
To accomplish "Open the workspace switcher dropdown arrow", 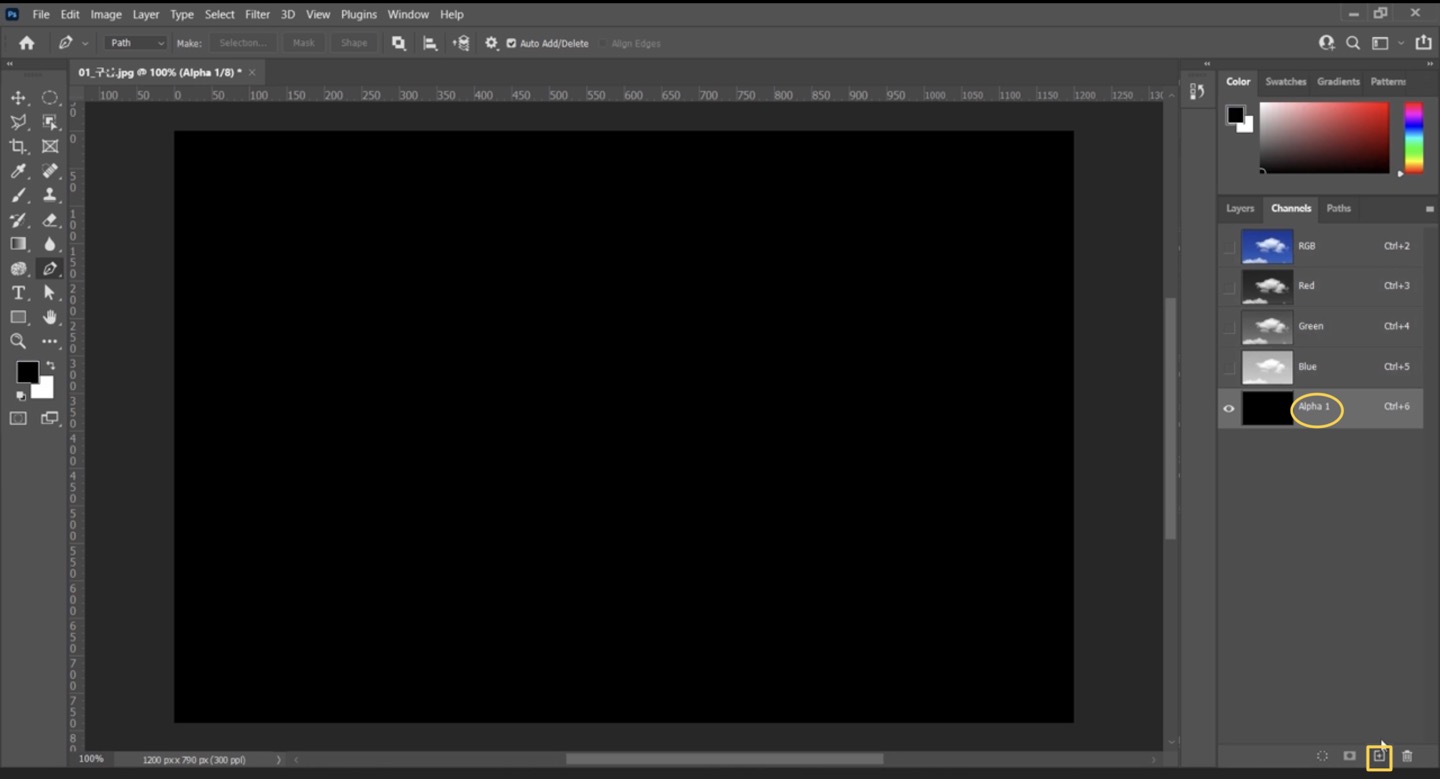I will tap(1400, 43).
